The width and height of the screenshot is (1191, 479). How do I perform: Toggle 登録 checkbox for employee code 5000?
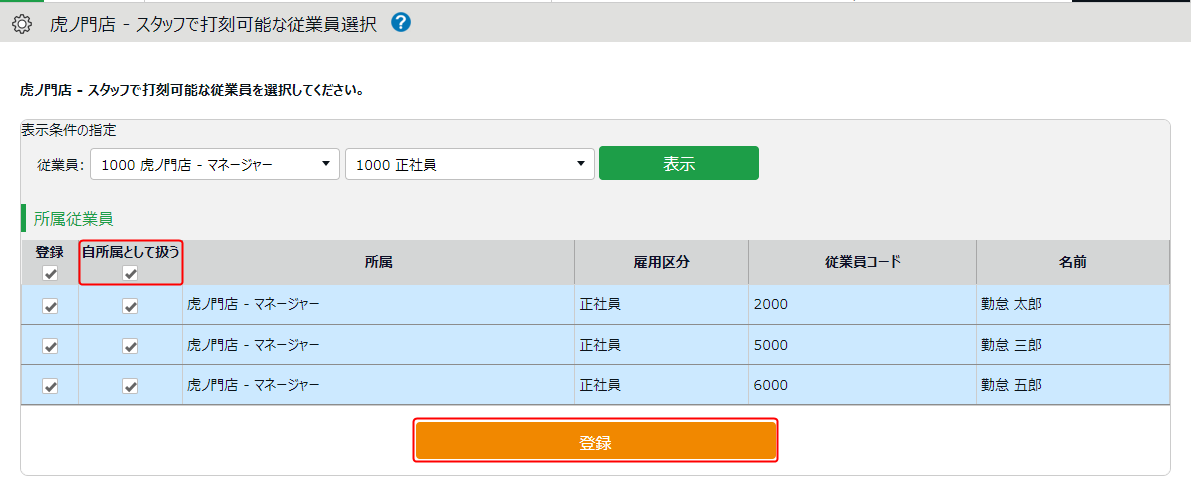tap(50, 346)
